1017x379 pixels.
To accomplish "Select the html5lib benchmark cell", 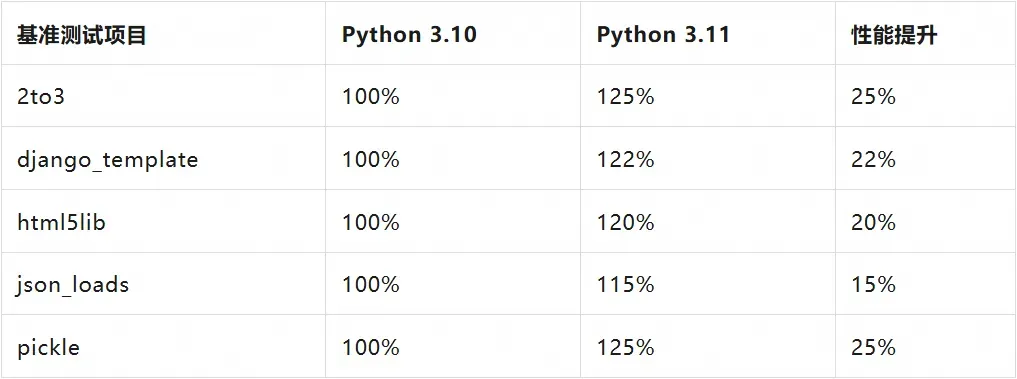I will coord(61,223).
